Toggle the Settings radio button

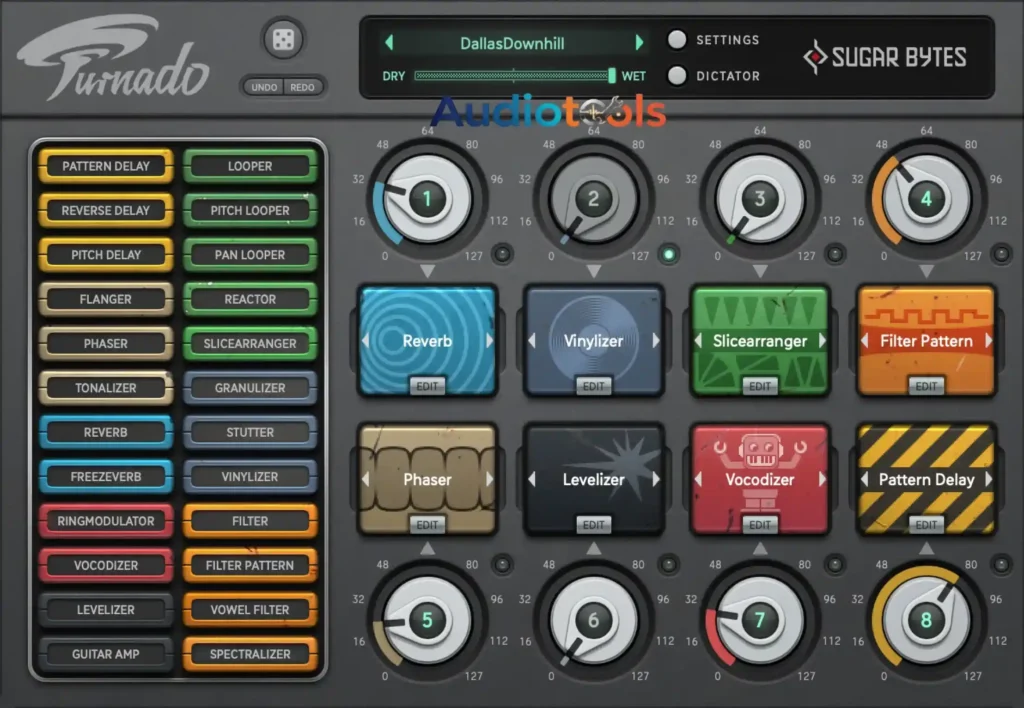pyautogui.click(x=678, y=40)
